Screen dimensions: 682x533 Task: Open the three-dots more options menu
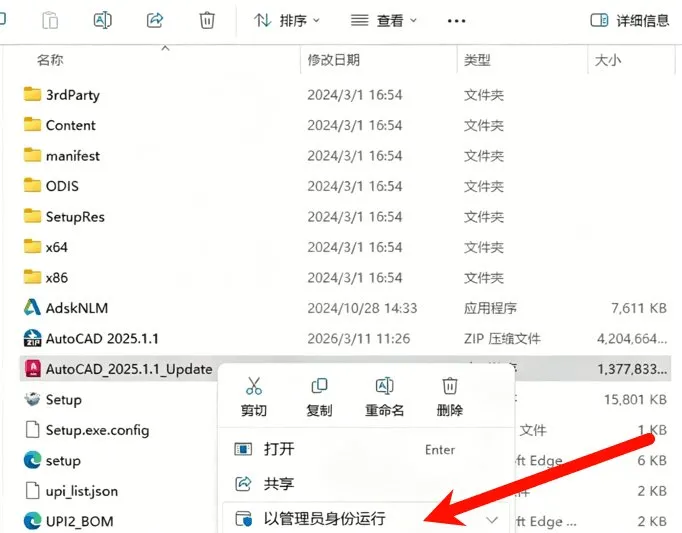tap(456, 21)
